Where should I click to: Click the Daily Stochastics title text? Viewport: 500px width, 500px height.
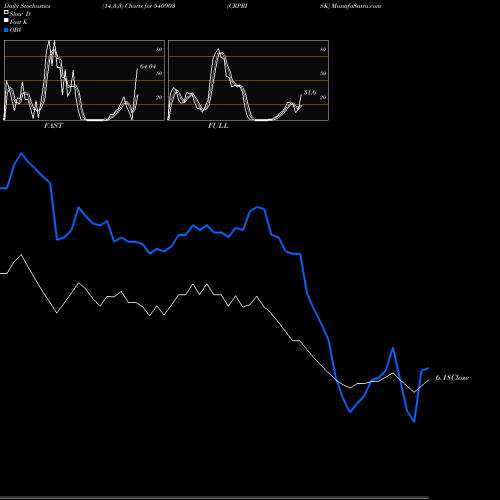(27, 6)
